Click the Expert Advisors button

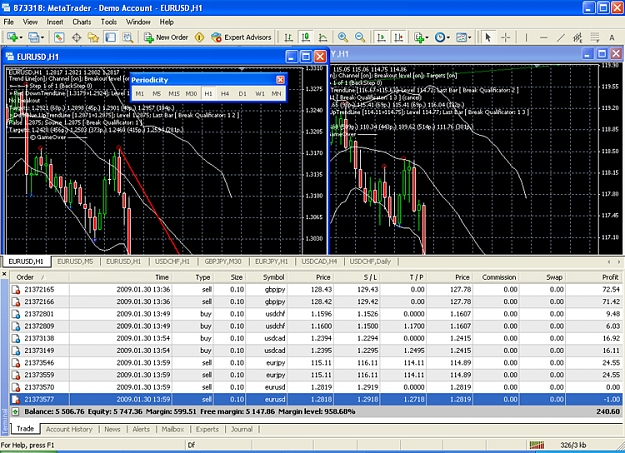tap(242, 37)
